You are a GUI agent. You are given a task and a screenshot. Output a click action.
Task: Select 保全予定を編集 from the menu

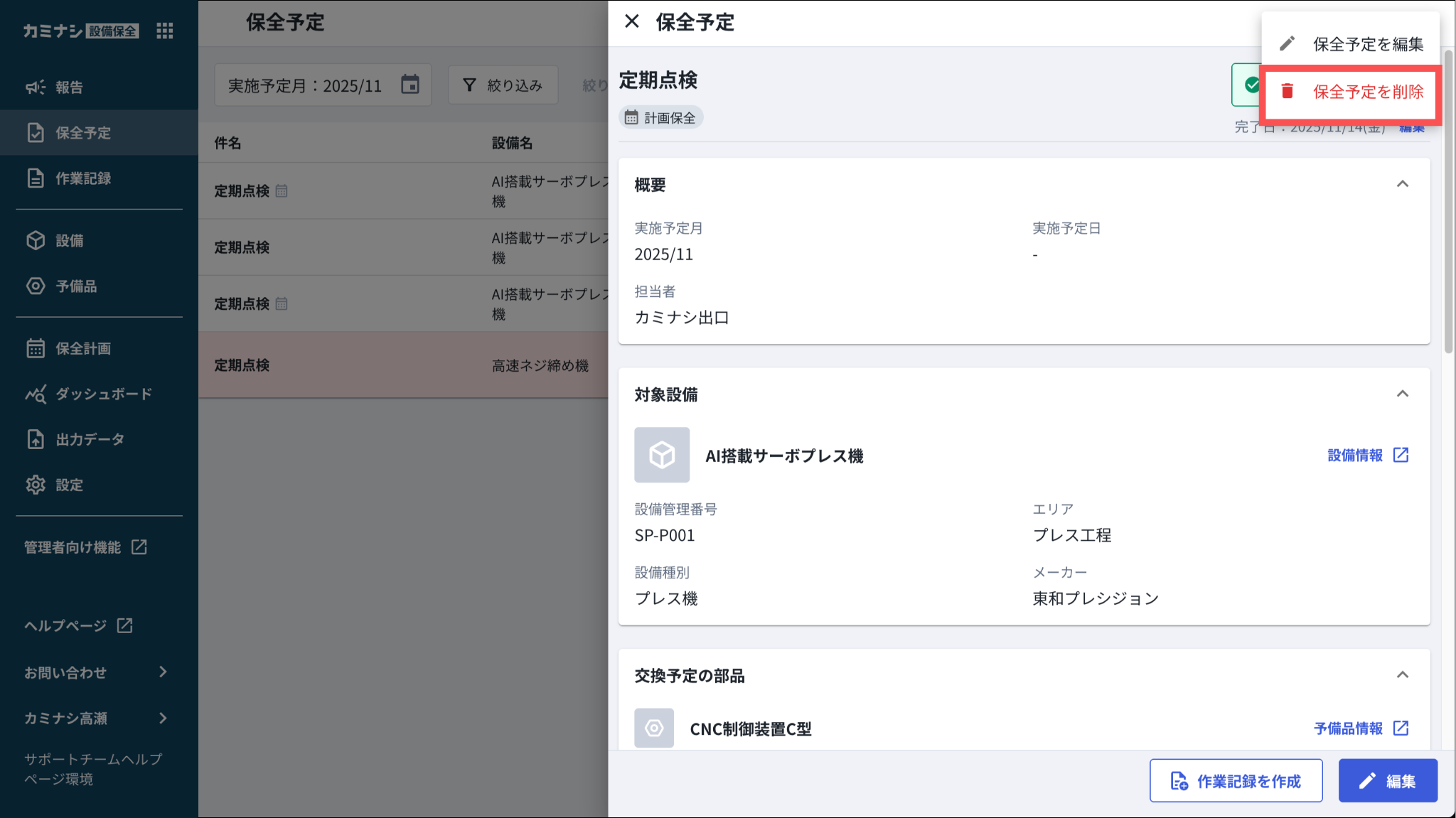[x=1367, y=44]
